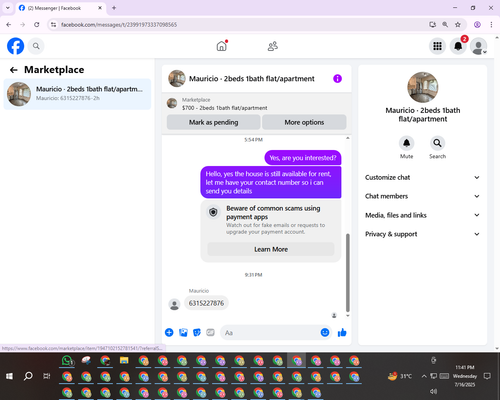Click the 6315227876 message bubble

(206, 303)
